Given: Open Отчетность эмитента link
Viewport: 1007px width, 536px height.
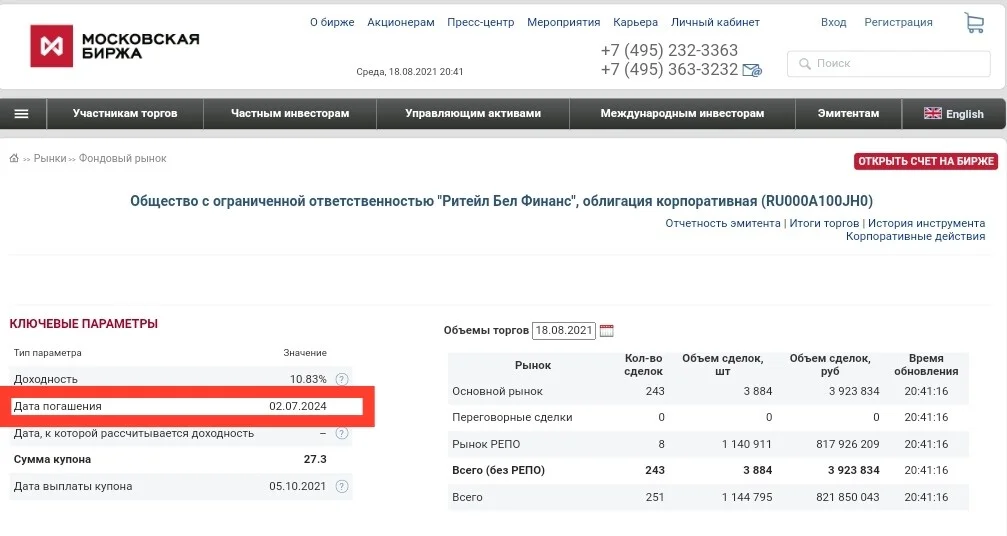Looking at the screenshot, I should pos(722,223).
